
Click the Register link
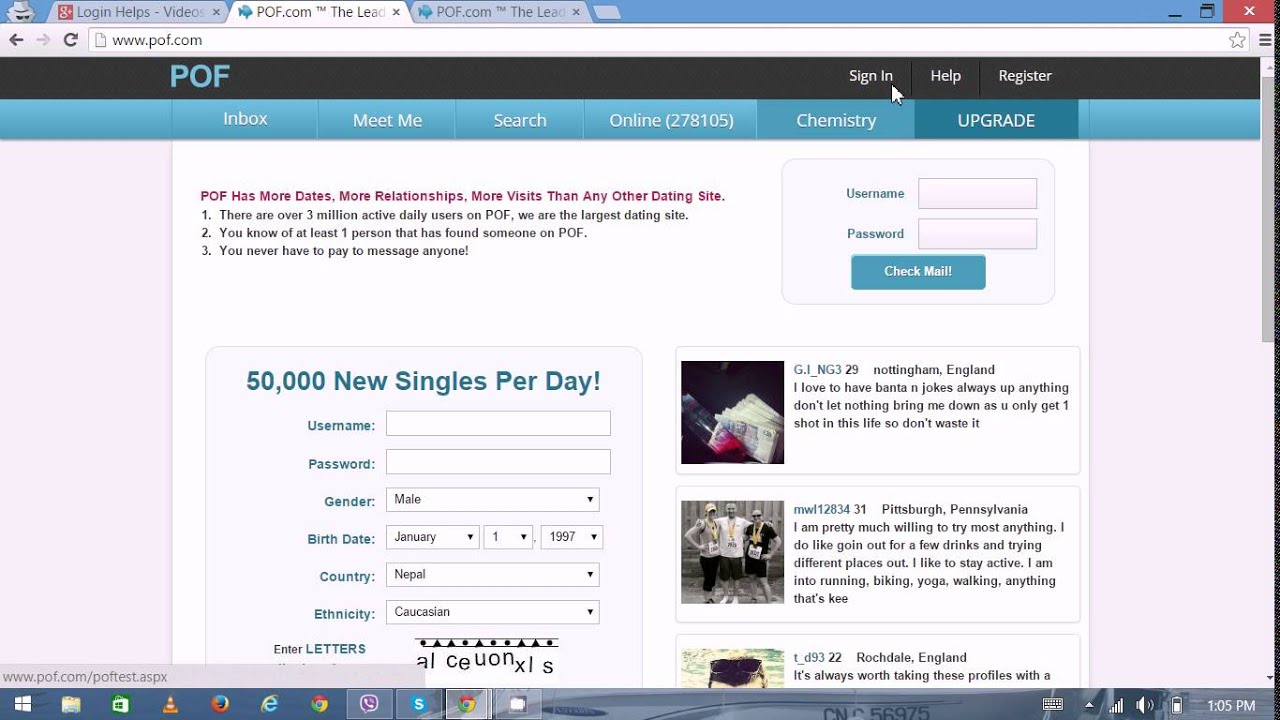pos(1025,76)
